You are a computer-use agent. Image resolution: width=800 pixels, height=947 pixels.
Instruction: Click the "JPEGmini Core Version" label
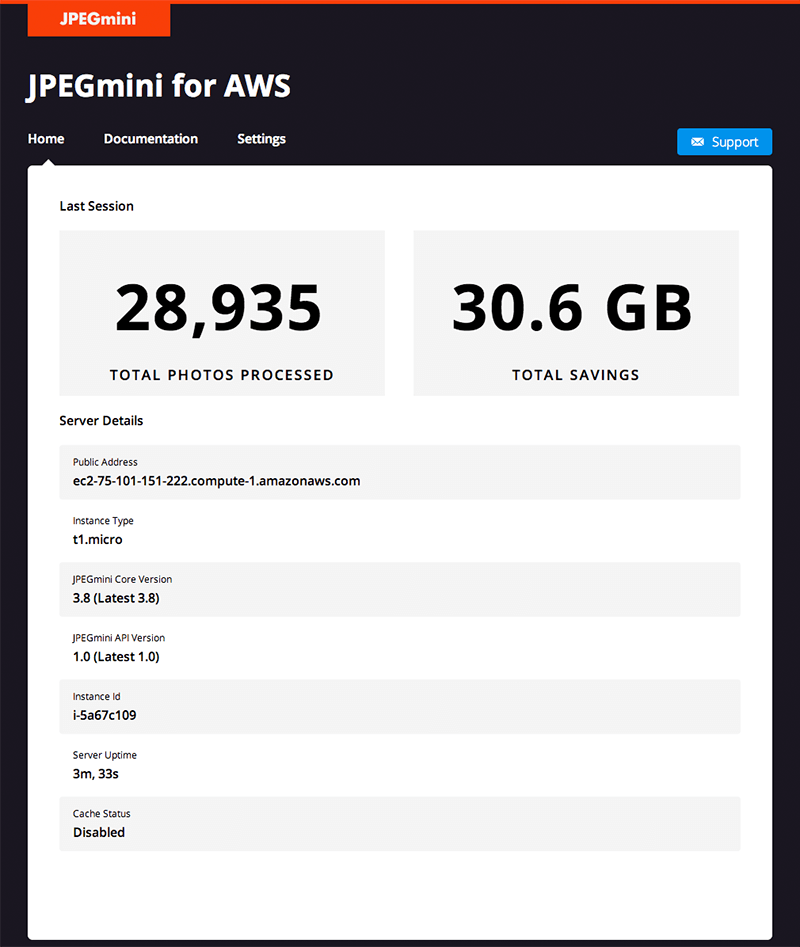pyautogui.click(x=123, y=579)
